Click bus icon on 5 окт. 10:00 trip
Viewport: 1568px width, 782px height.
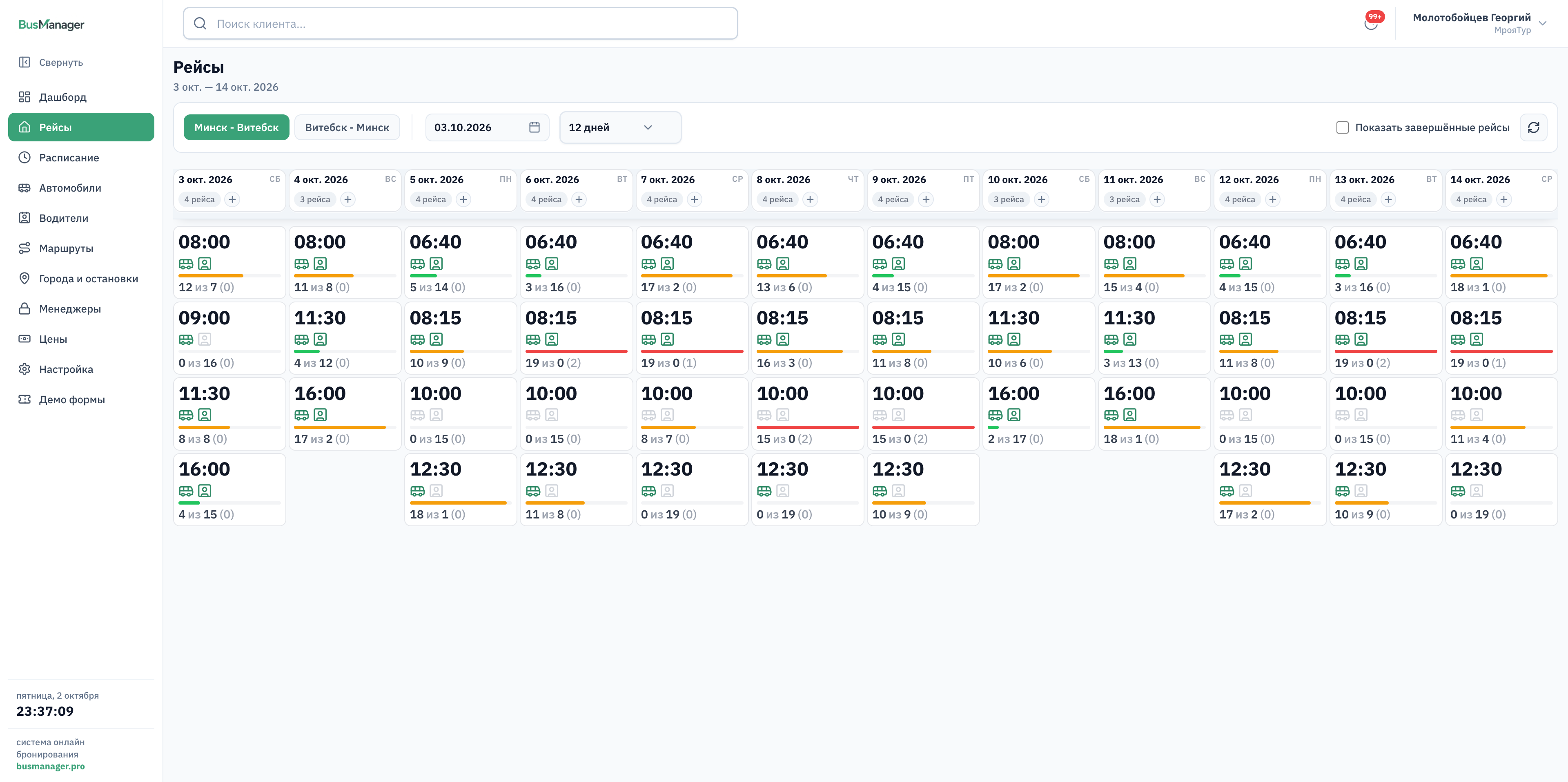[x=417, y=415]
